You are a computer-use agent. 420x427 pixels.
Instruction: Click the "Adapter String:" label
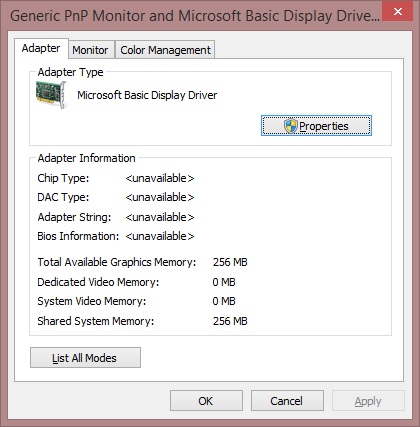[x=74, y=217]
